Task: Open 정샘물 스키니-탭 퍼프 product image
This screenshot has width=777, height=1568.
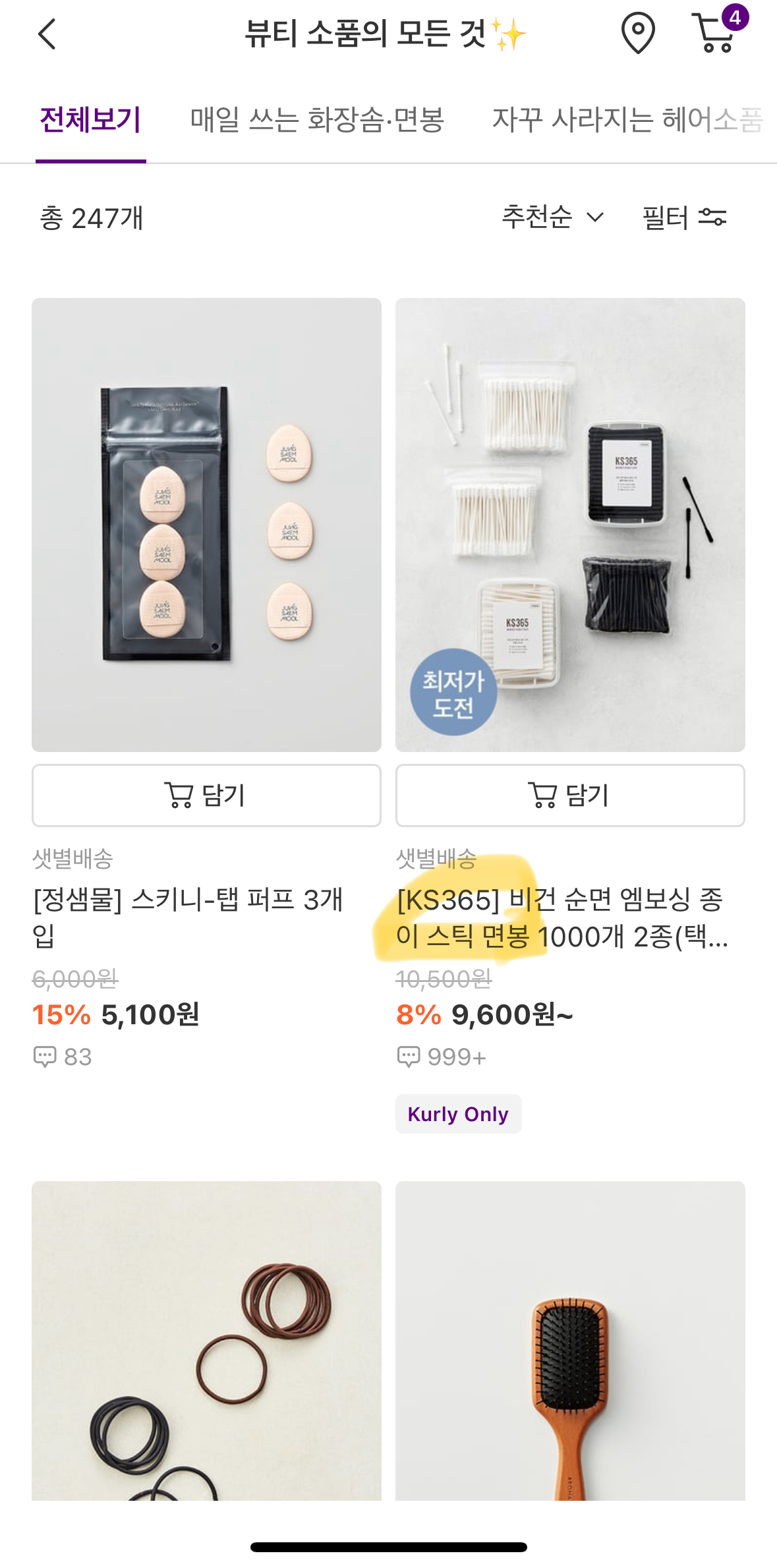Action: point(206,525)
